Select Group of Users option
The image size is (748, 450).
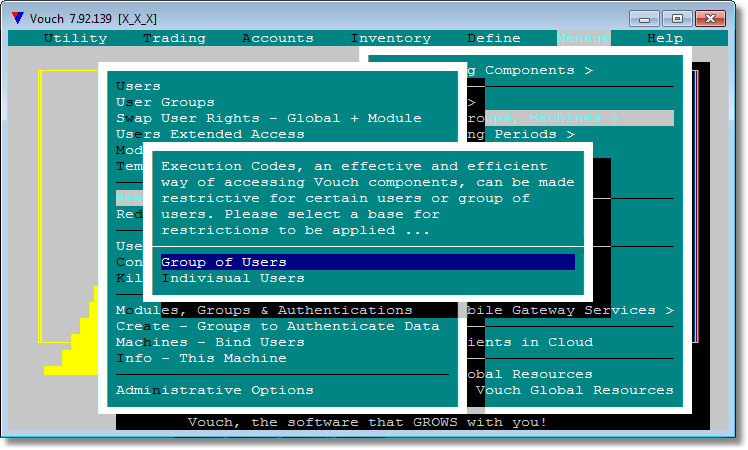click(368, 262)
